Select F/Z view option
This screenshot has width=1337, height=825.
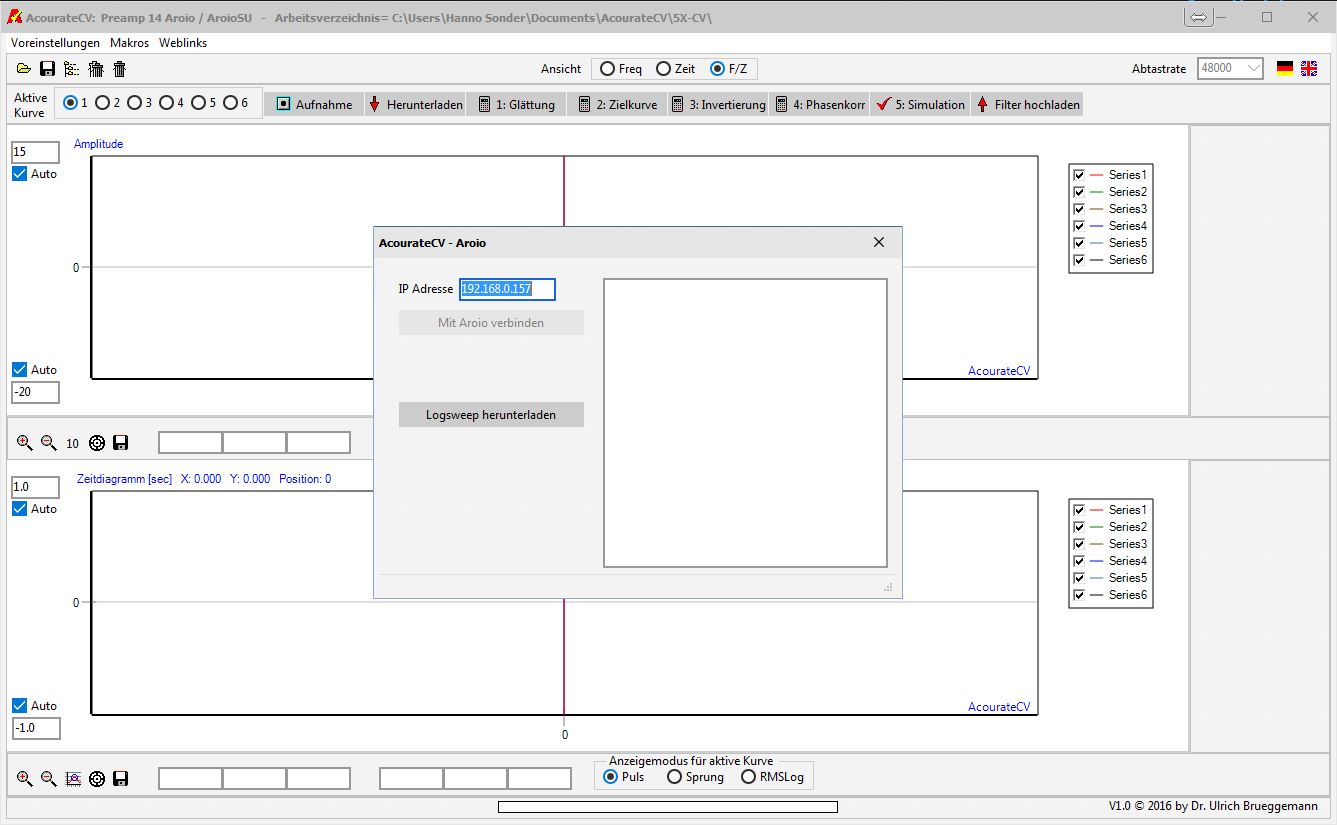pos(729,69)
